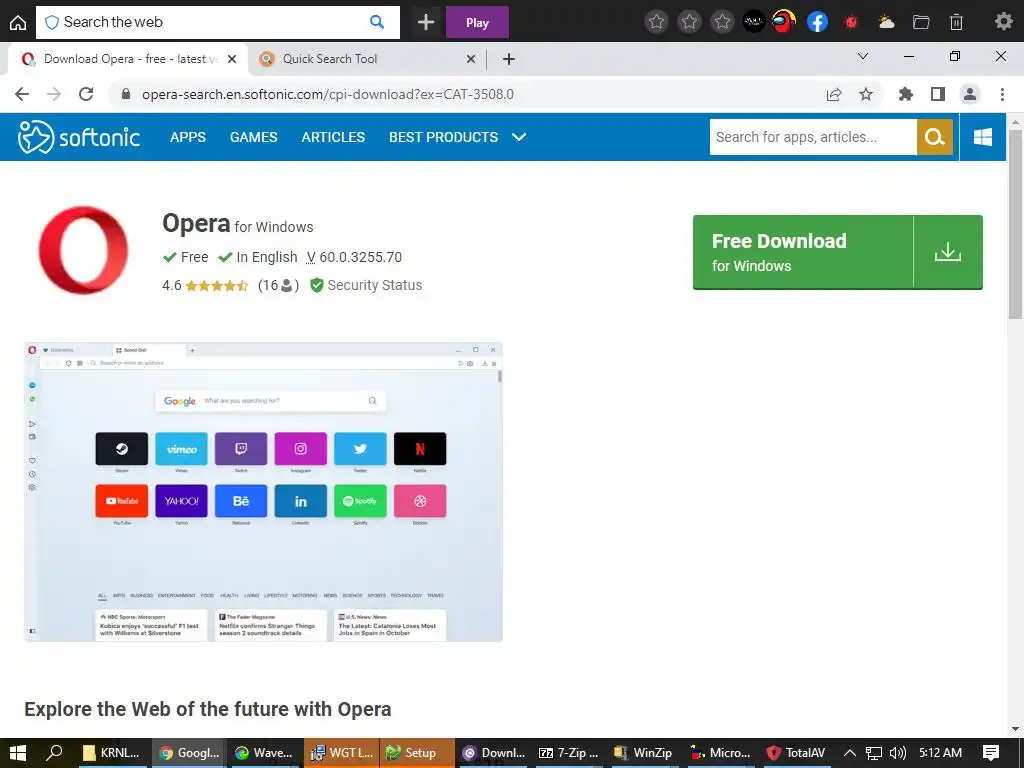This screenshot has height=768, width=1024.
Task: Click the Security Status link
Action: click(x=374, y=285)
